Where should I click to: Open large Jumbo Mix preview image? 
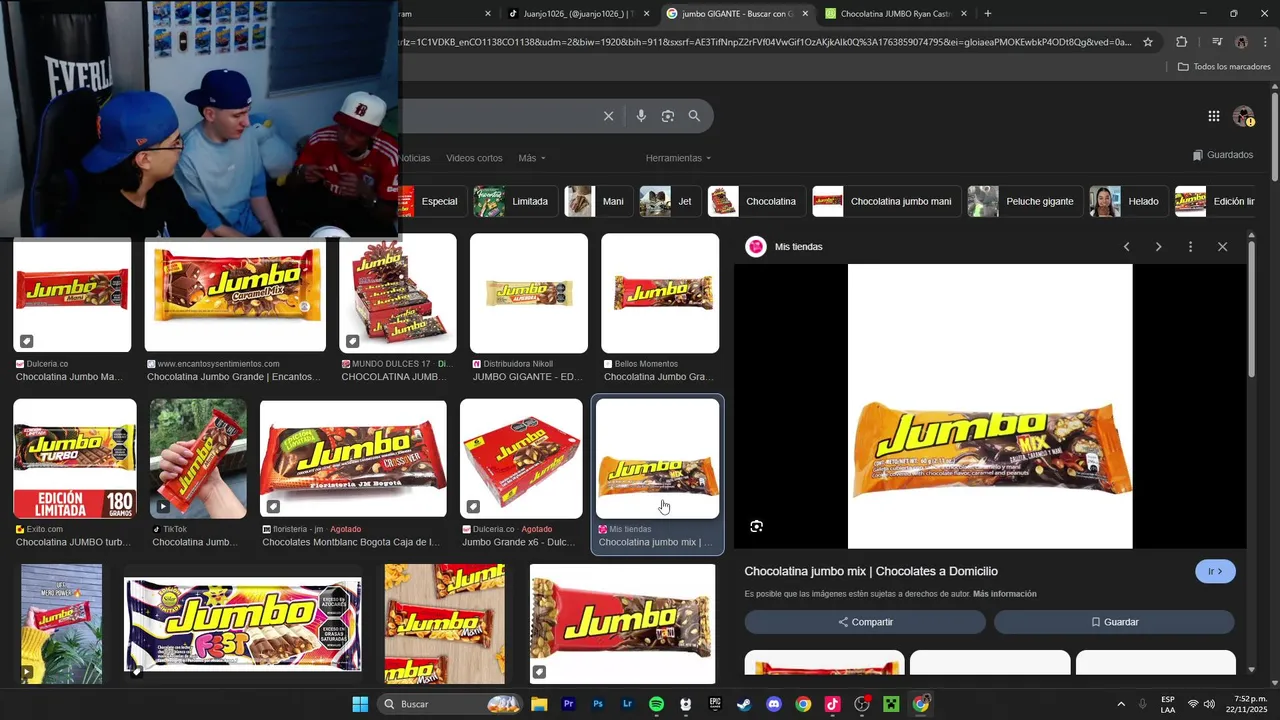click(990, 406)
